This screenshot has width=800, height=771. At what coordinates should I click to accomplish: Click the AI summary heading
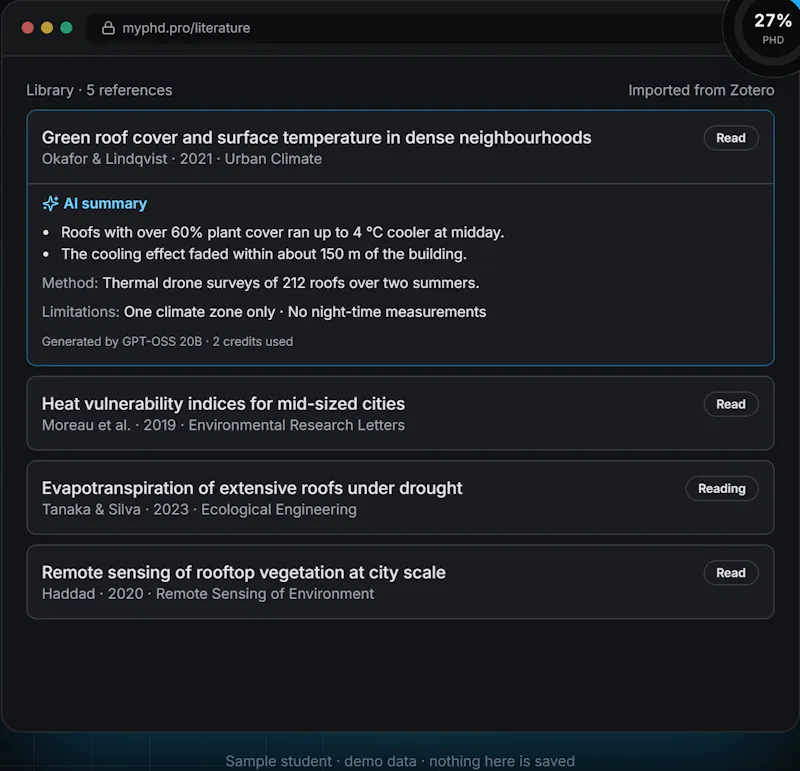tap(105, 204)
